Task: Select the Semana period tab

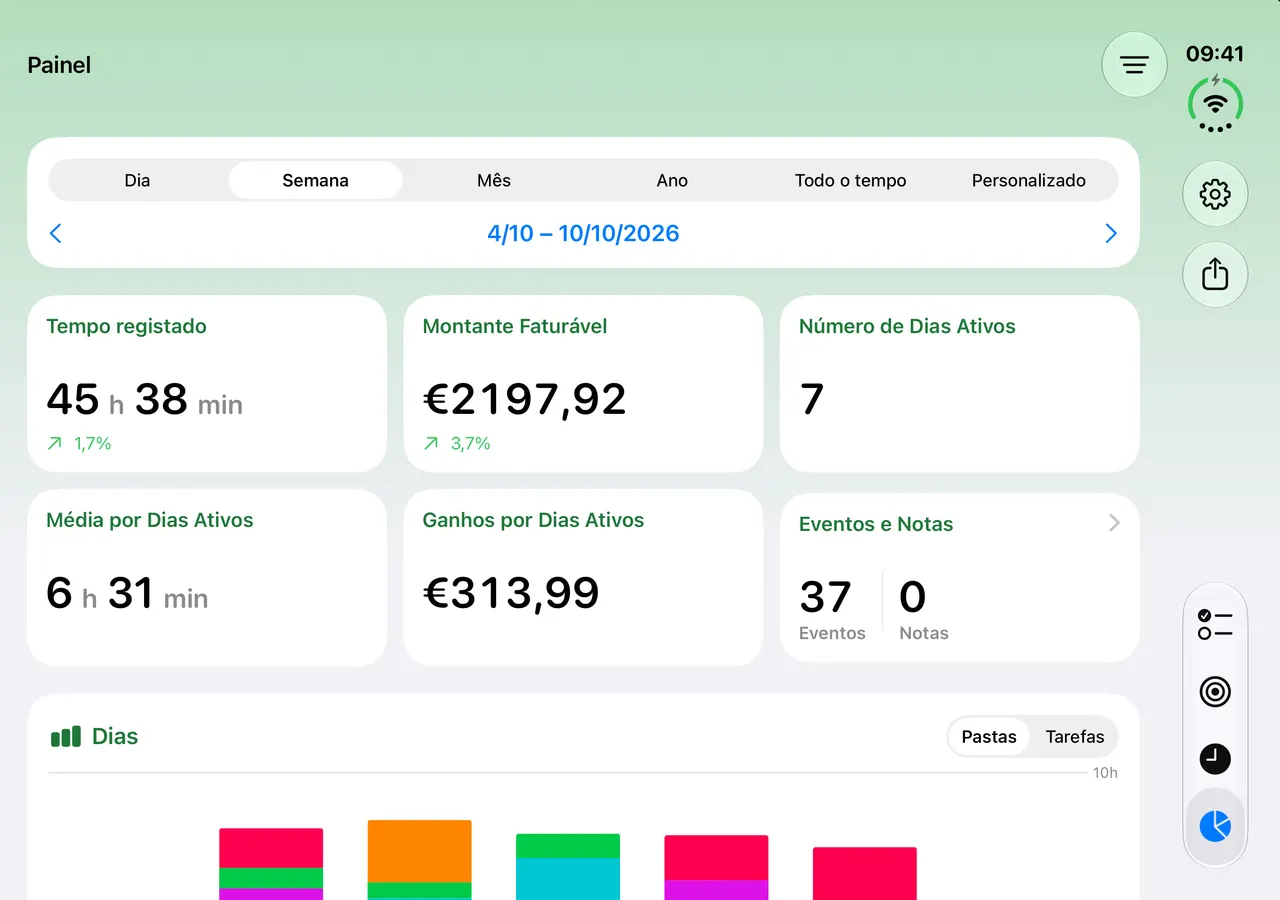Action: (x=315, y=181)
